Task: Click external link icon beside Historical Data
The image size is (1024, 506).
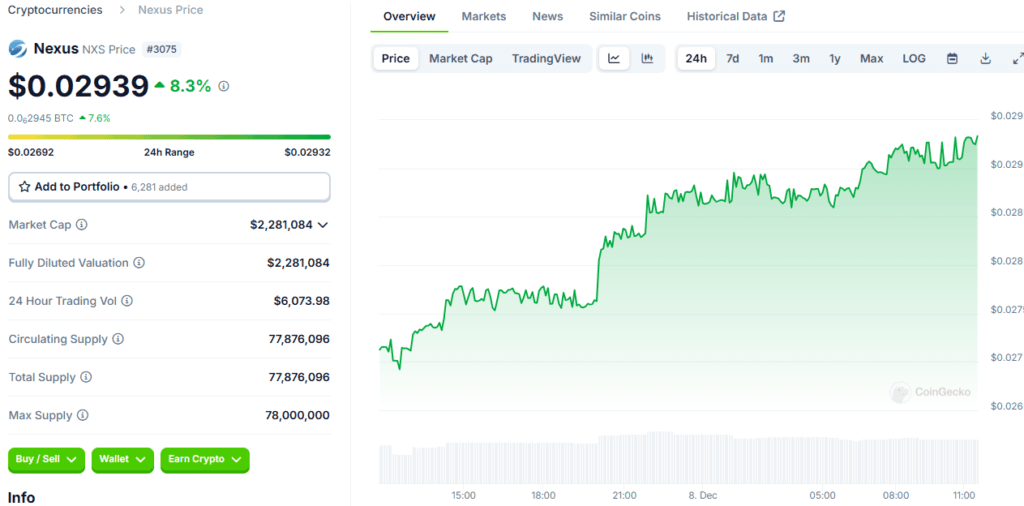Action: coord(779,16)
